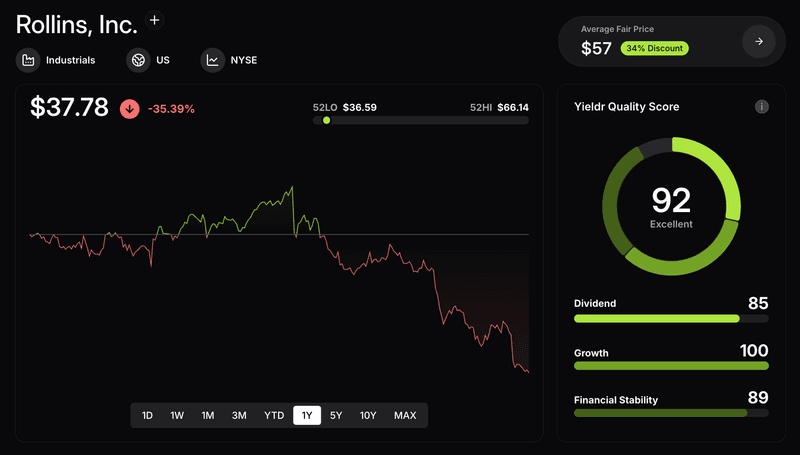Click the -35.39% change value

[171, 109]
